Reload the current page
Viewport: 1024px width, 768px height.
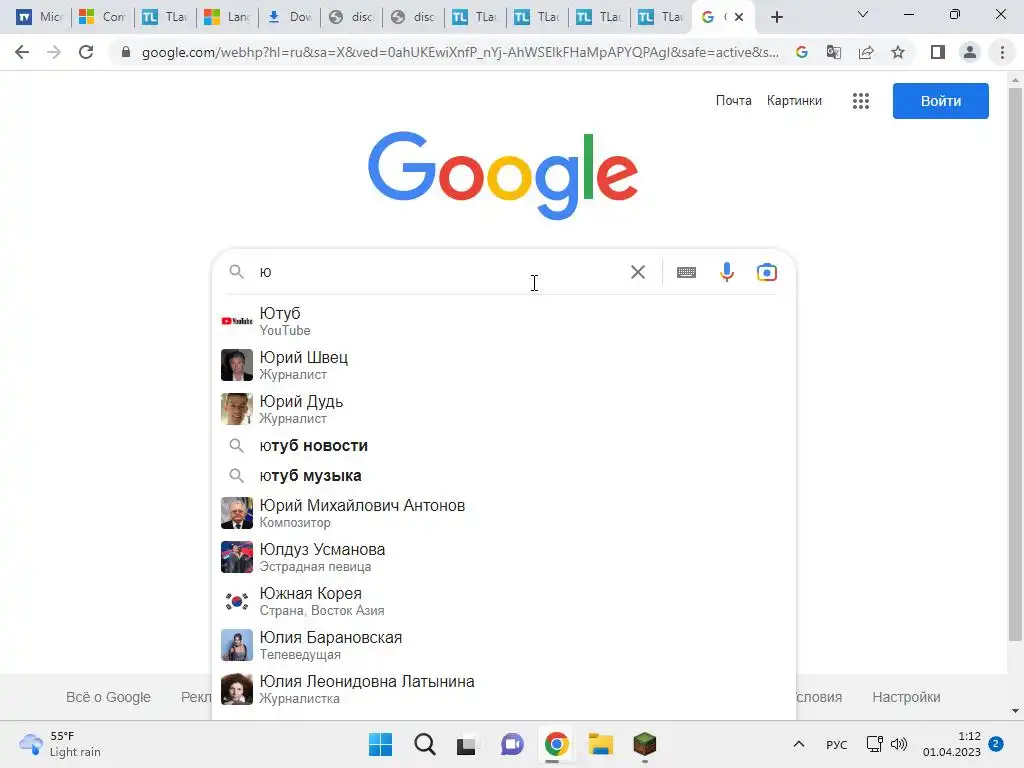point(86,52)
